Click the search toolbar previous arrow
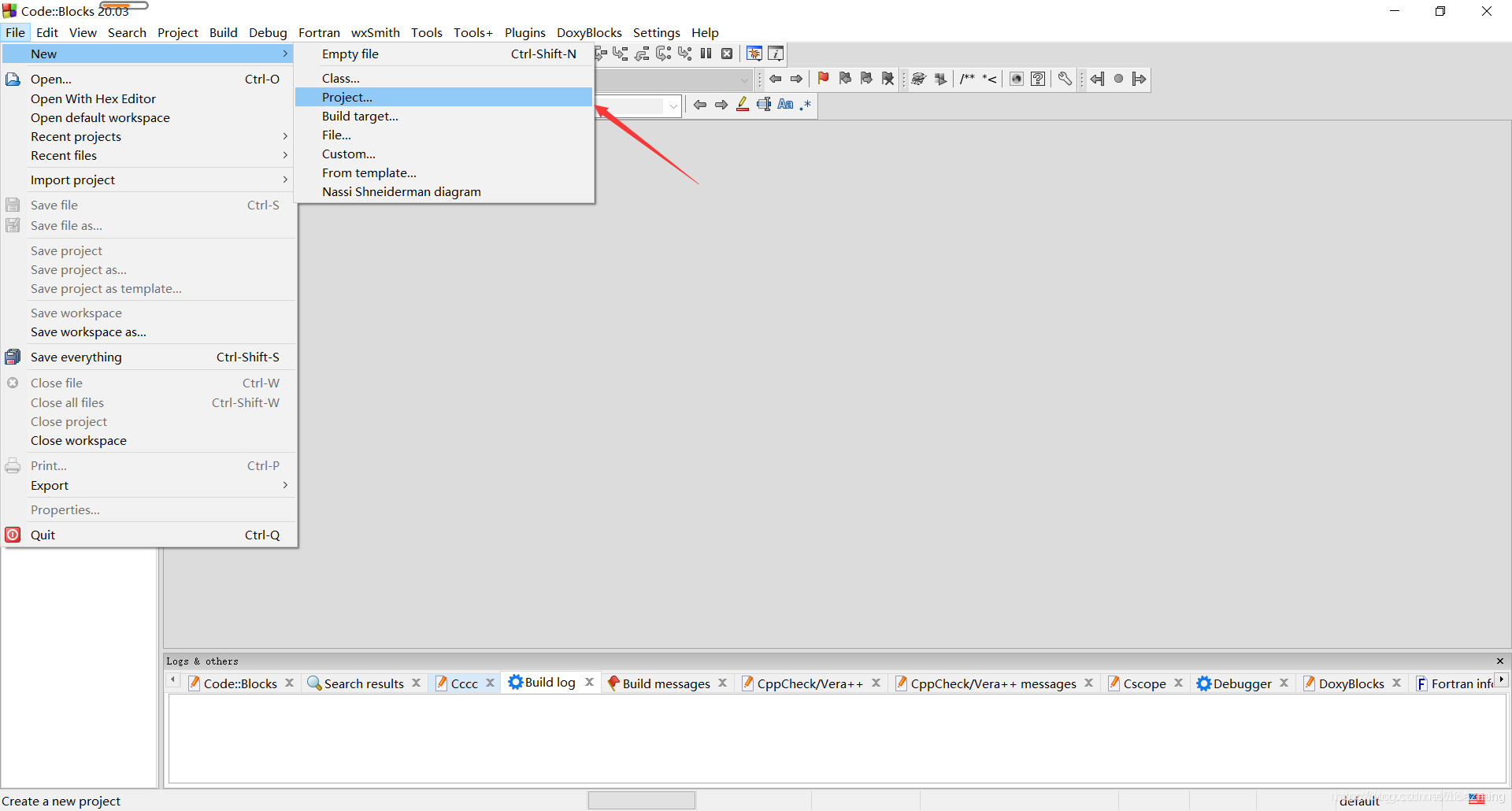1512x811 pixels. [x=699, y=105]
